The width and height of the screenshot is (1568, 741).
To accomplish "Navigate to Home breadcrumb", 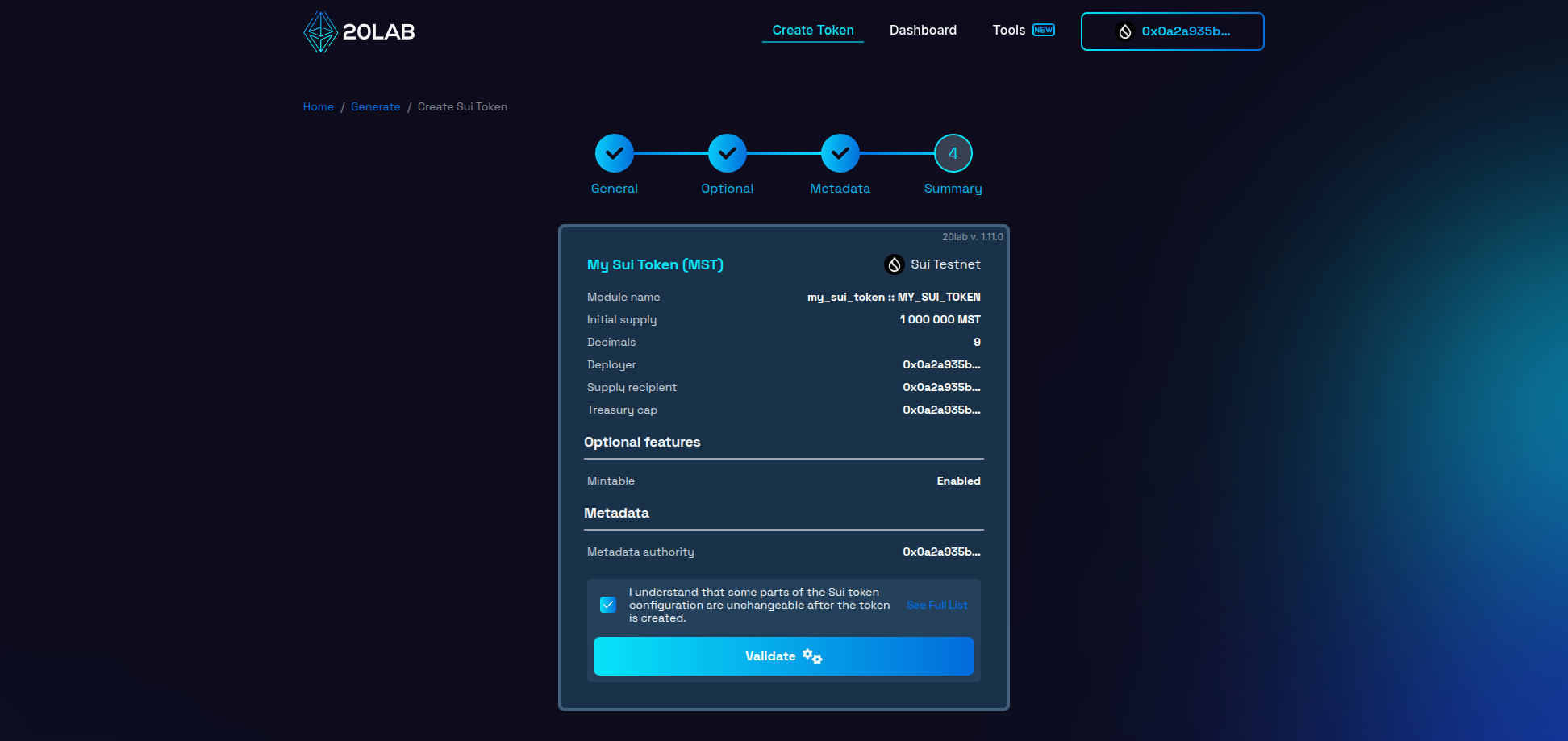I will coord(319,106).
